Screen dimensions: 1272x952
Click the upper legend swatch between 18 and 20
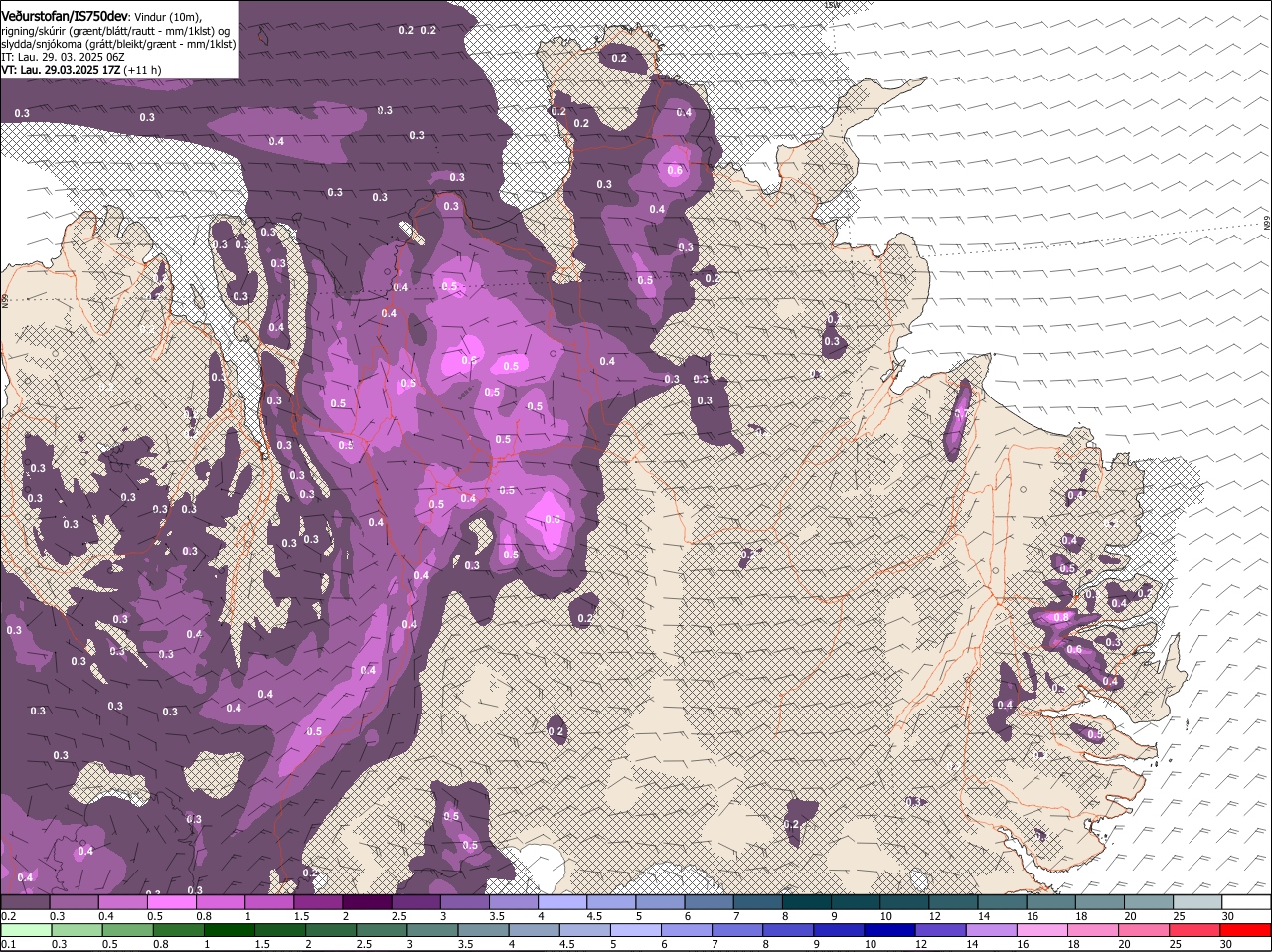pos(1099,902)
